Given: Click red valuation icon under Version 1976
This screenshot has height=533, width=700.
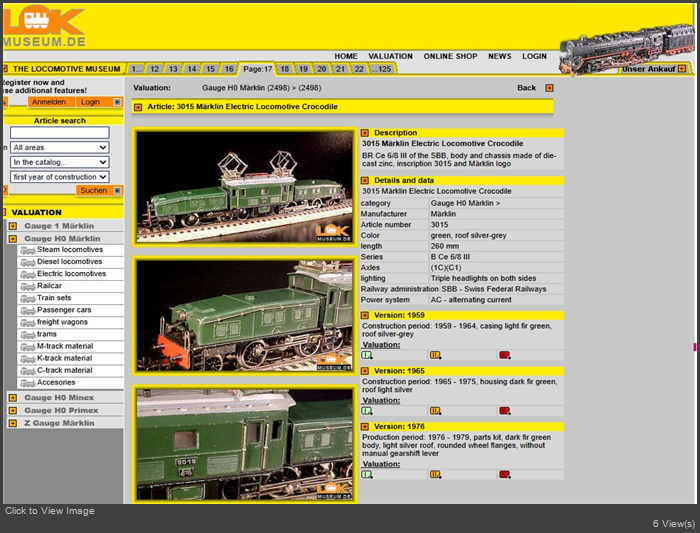Looking at the screenshot, I should point(505,475).
